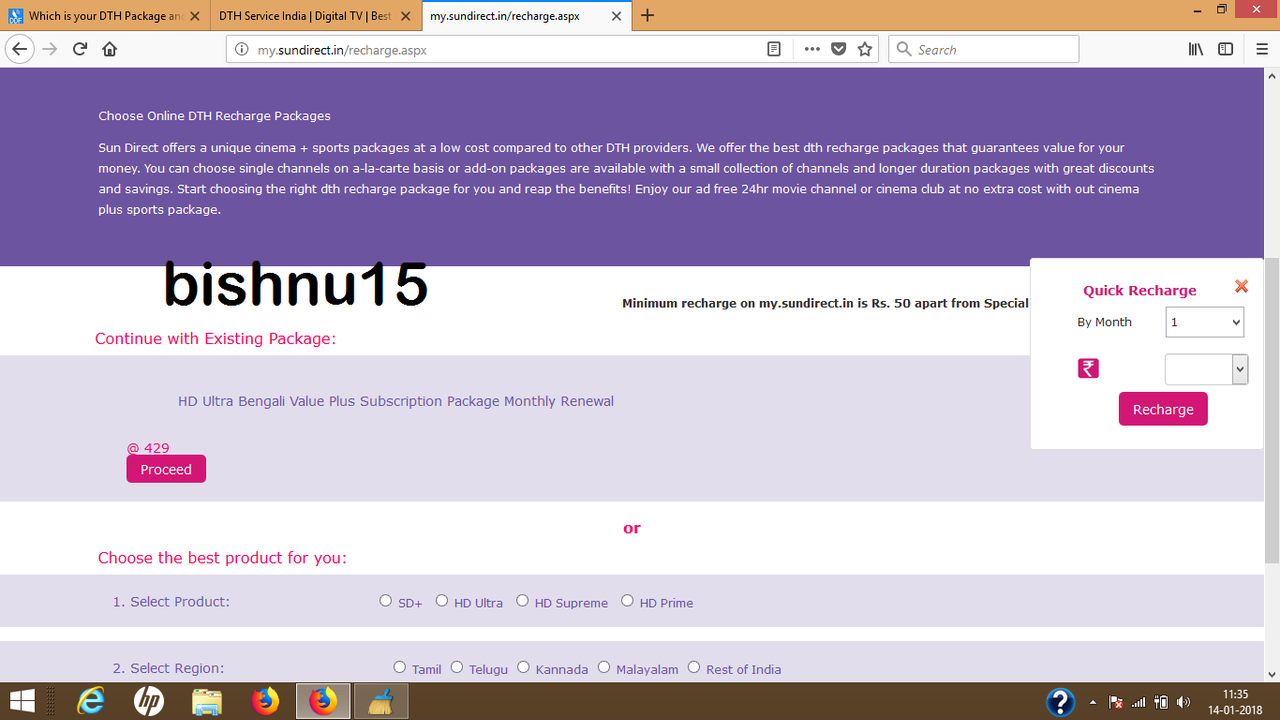Open the browser home page
Viewport: 1280px width, 720px height.
point(110,49)
